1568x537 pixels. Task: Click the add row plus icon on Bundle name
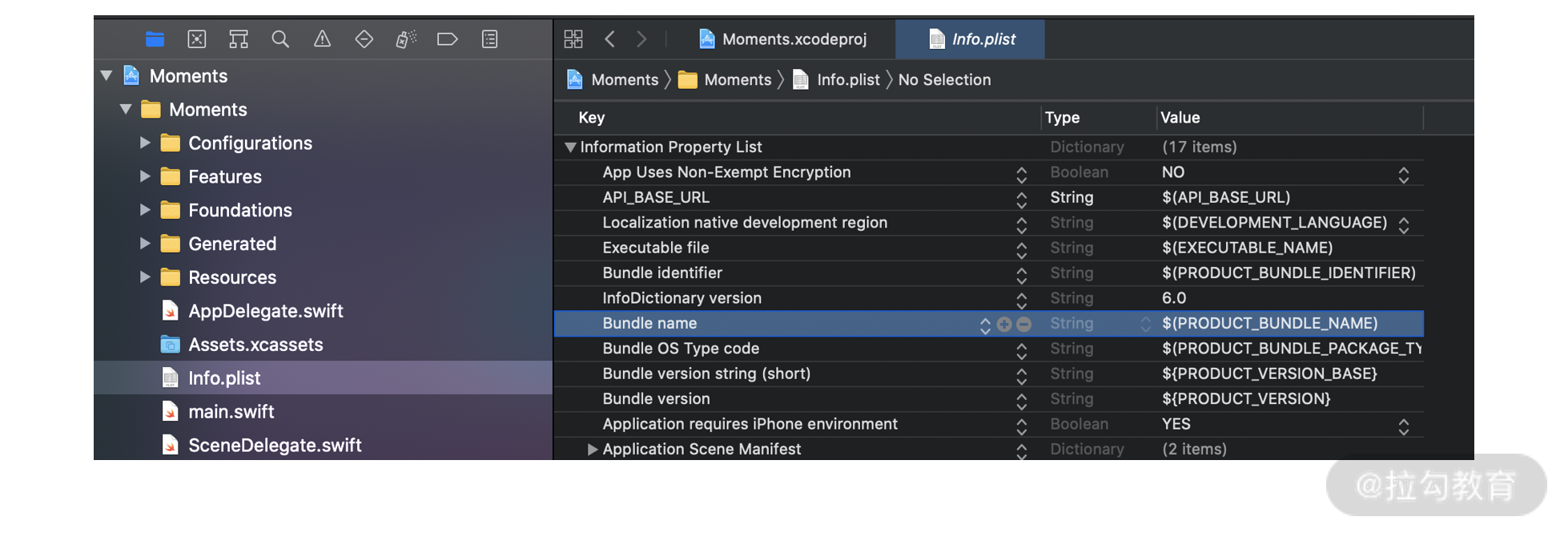pyautogui.click(x=1004, y=325)
